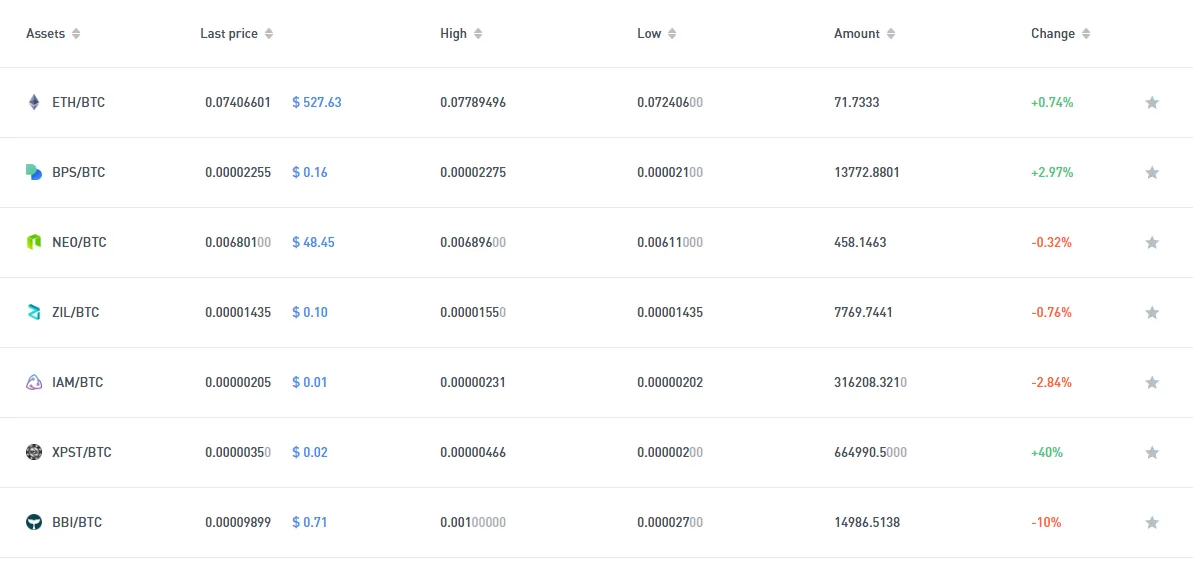Image resolution: width=1193 pixels, height=578 pixels.
Task: Click the BPS coin icon in BPS/BTC row
Action: click(33, 172)
